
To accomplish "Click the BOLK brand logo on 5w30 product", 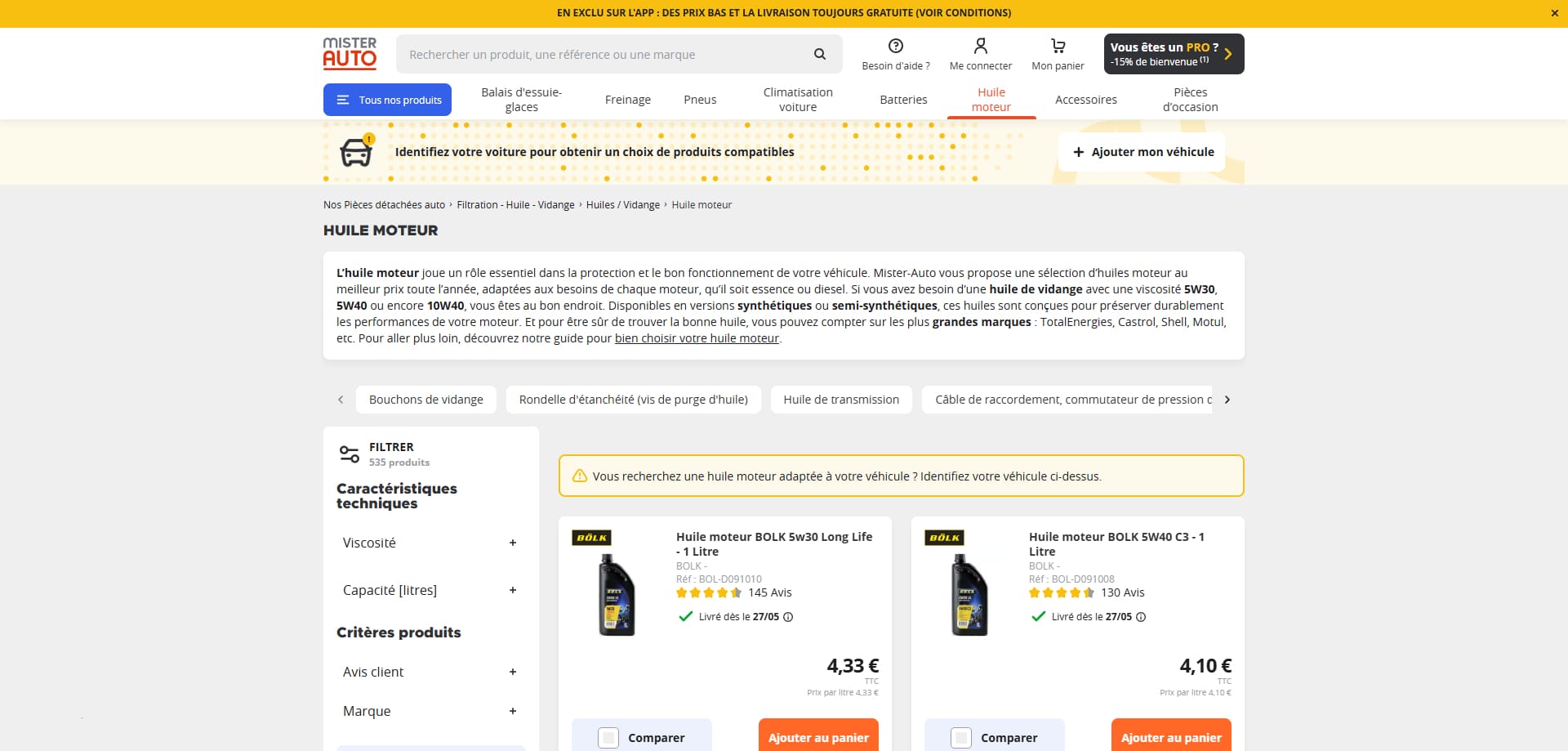I will coord(591,538).
